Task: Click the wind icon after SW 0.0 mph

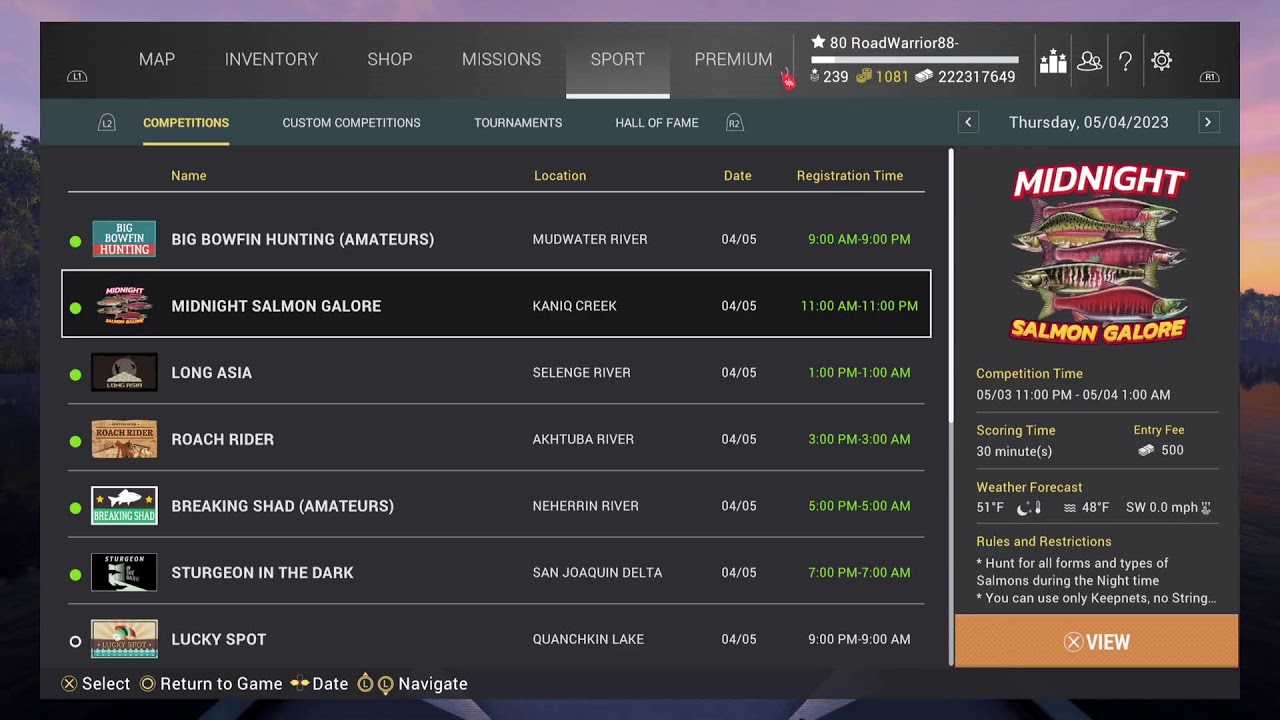Action: pos(1206,508)
